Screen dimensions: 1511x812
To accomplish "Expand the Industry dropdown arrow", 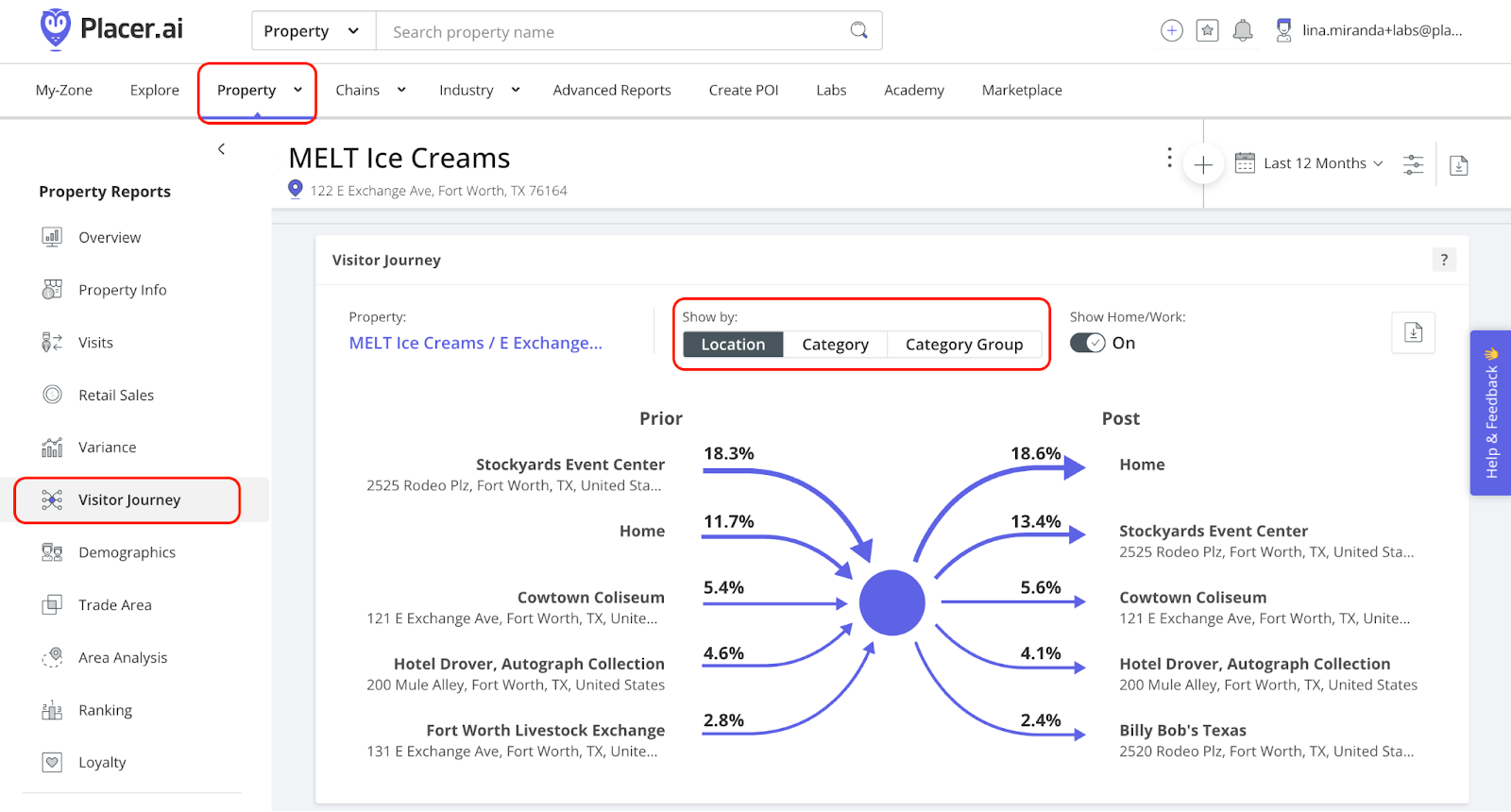I will tap(516, 90).
